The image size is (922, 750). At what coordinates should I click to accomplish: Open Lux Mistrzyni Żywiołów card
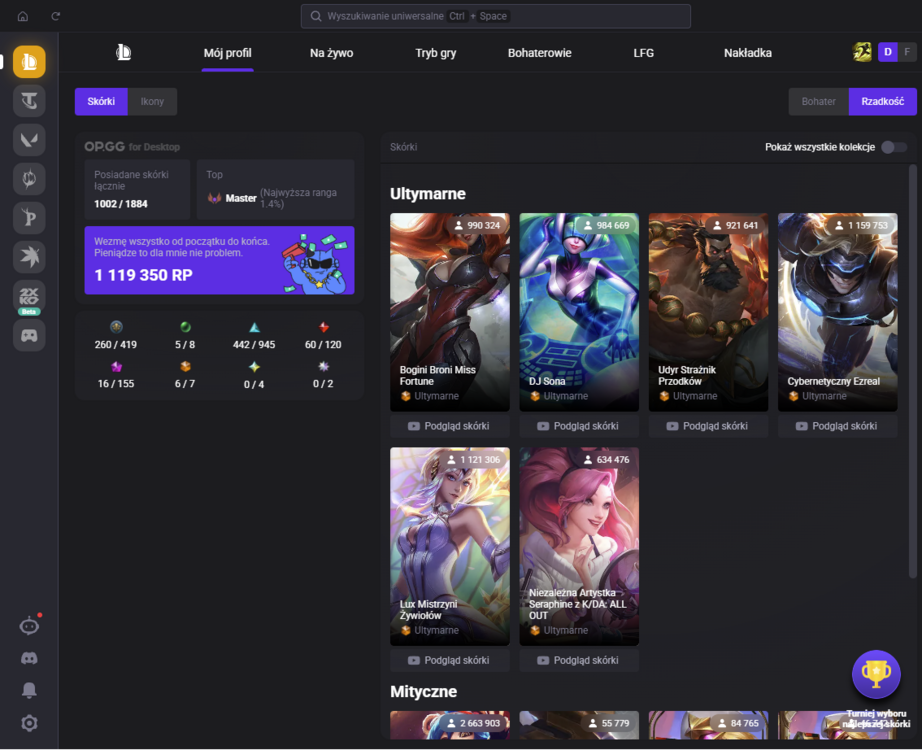[450, 546]
